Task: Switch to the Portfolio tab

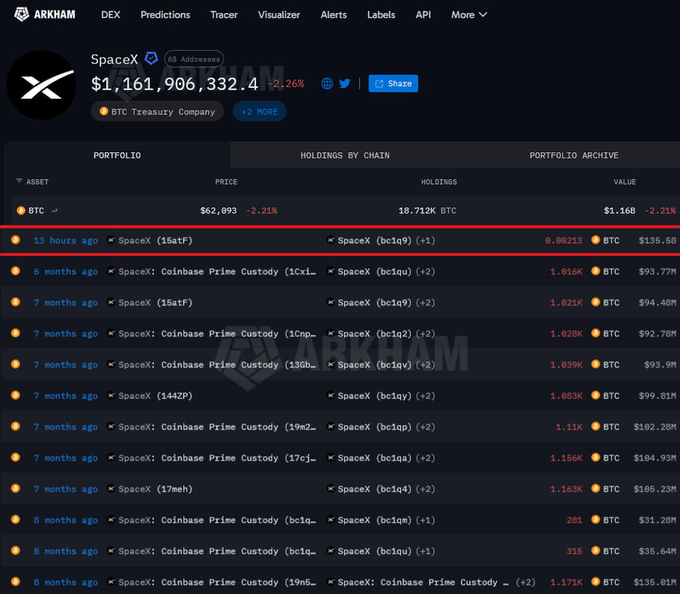Action: (117, 155)
